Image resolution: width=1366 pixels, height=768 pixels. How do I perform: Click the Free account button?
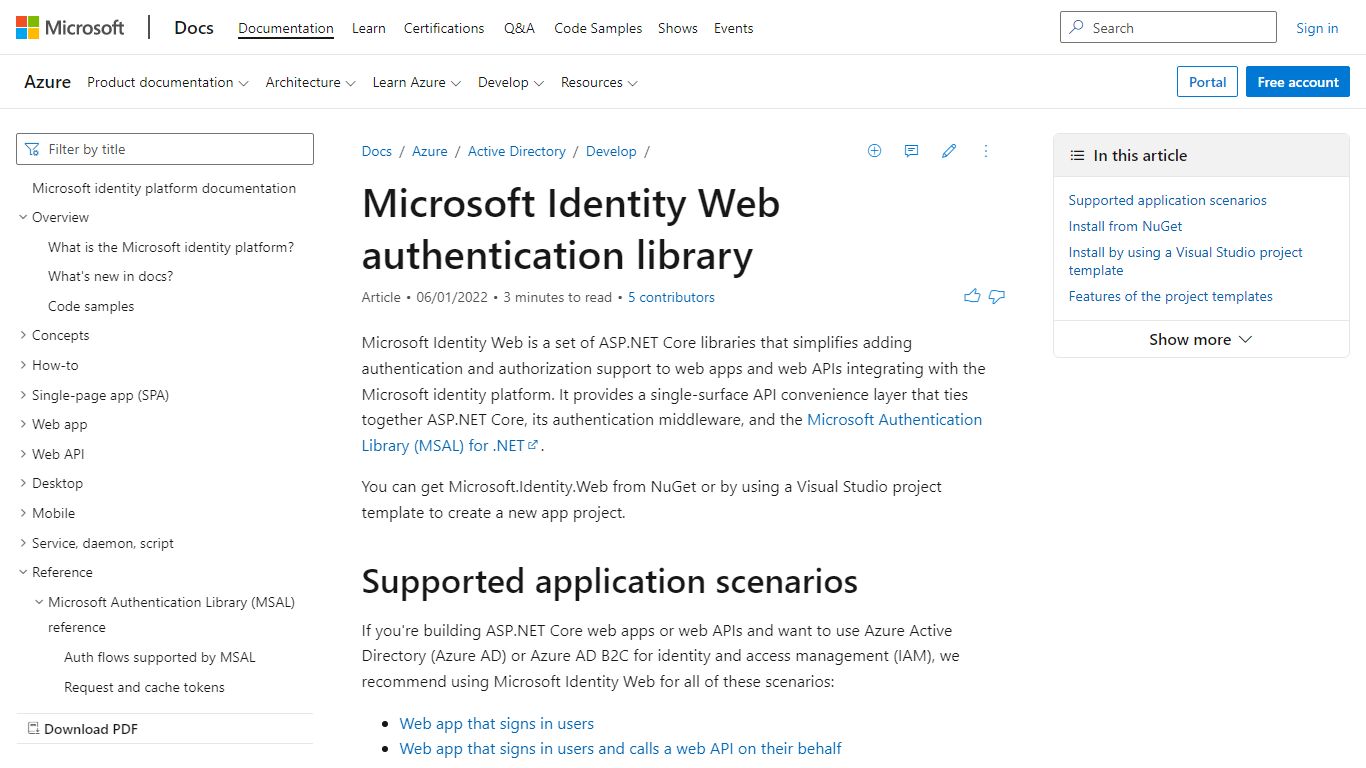(1298, 82)
